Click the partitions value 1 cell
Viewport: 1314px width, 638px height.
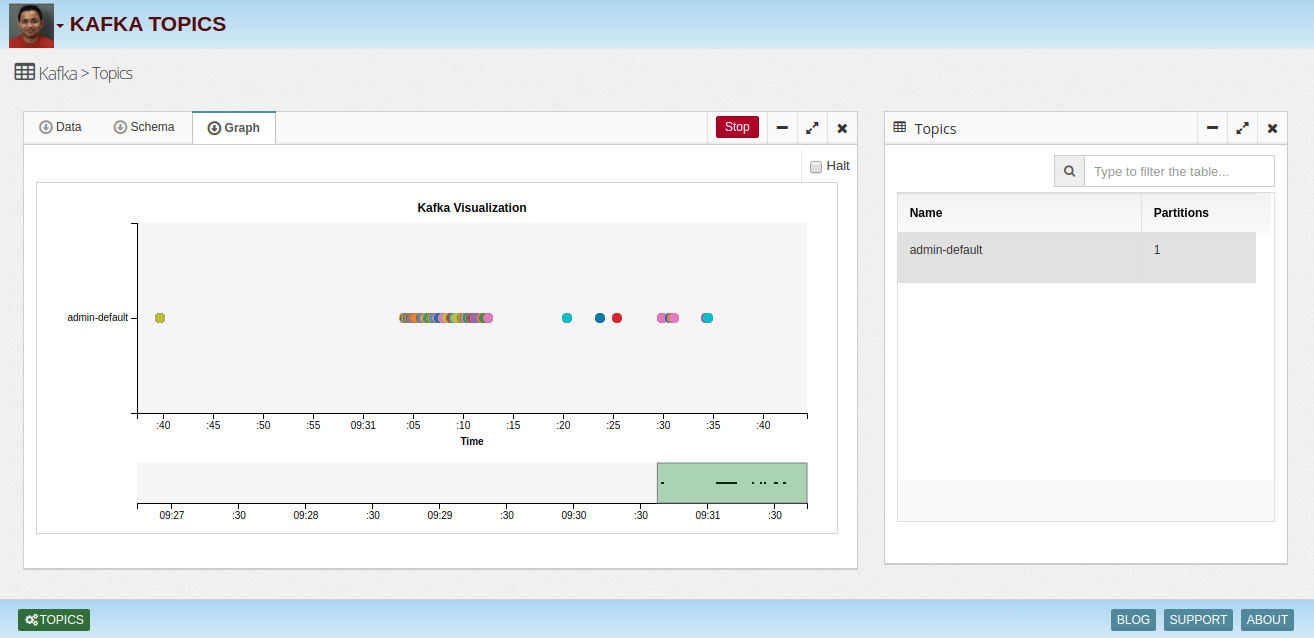(x=1198, y=258)
